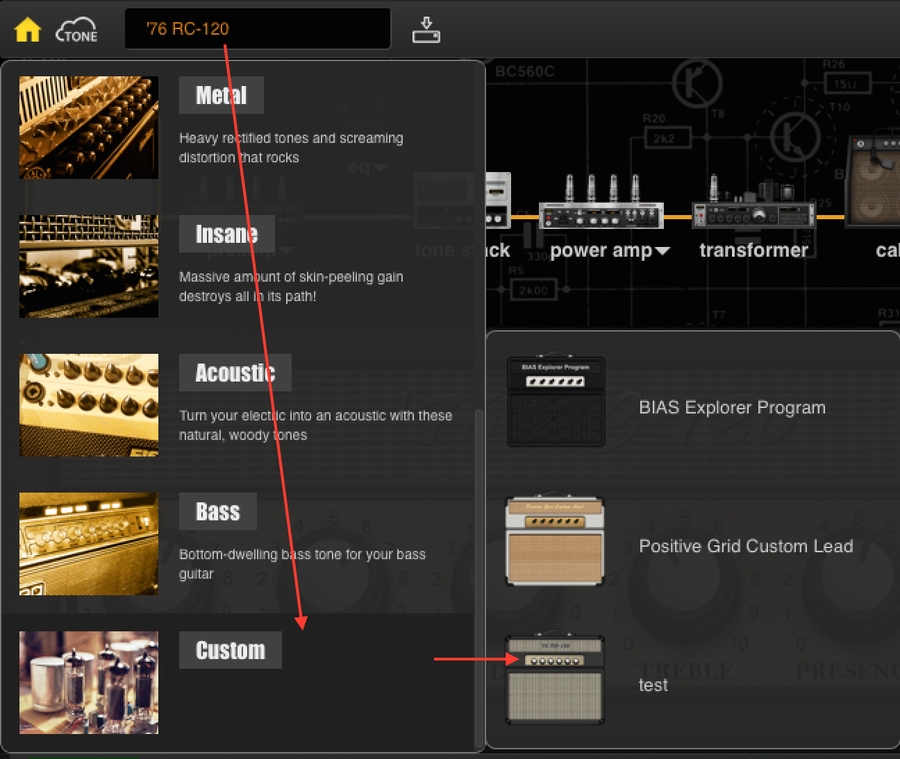Click the Home icon

tap(28, 29)
